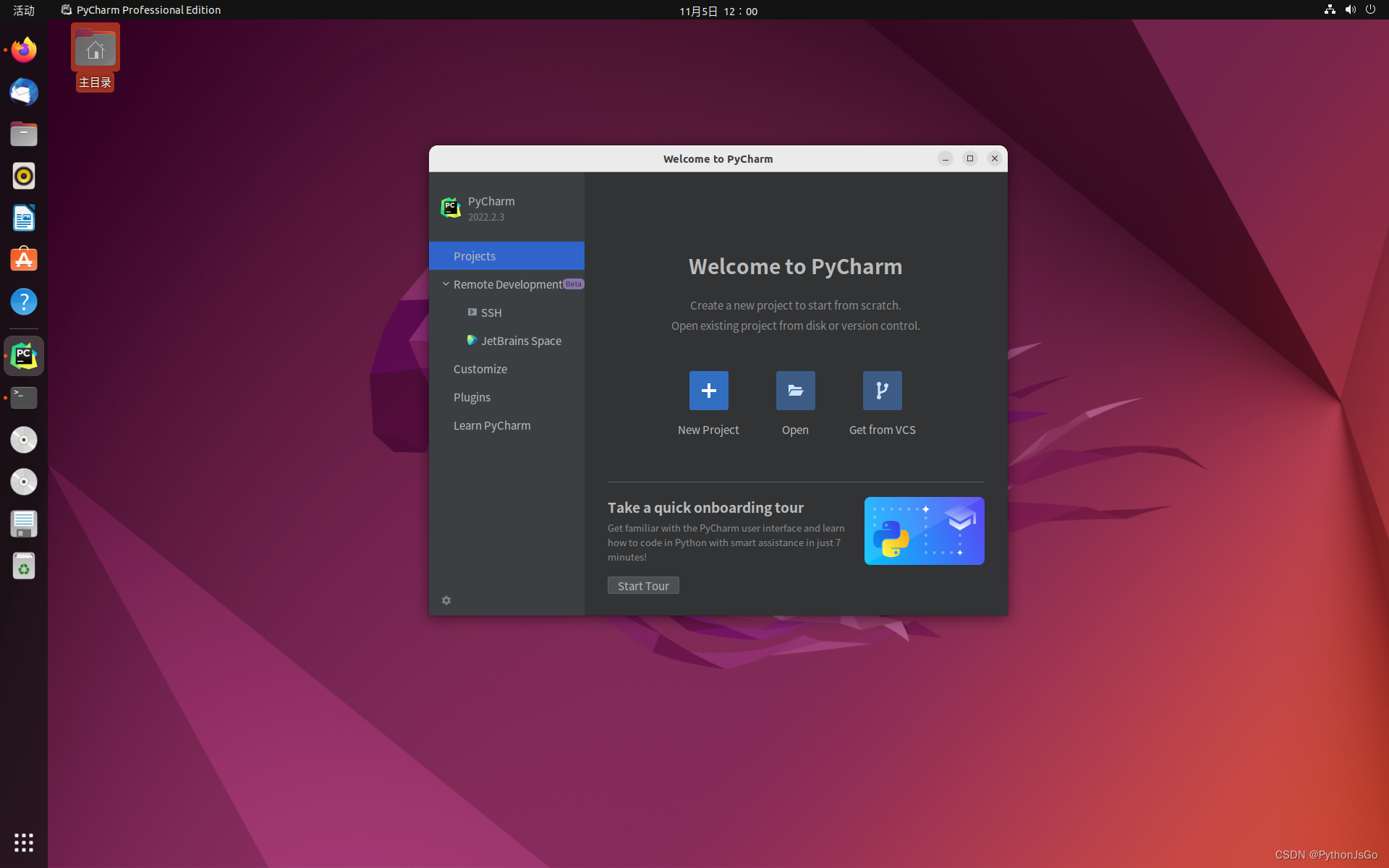Select the Plugins menu item
Screen dimensions: 1389x868
point(471,397)
